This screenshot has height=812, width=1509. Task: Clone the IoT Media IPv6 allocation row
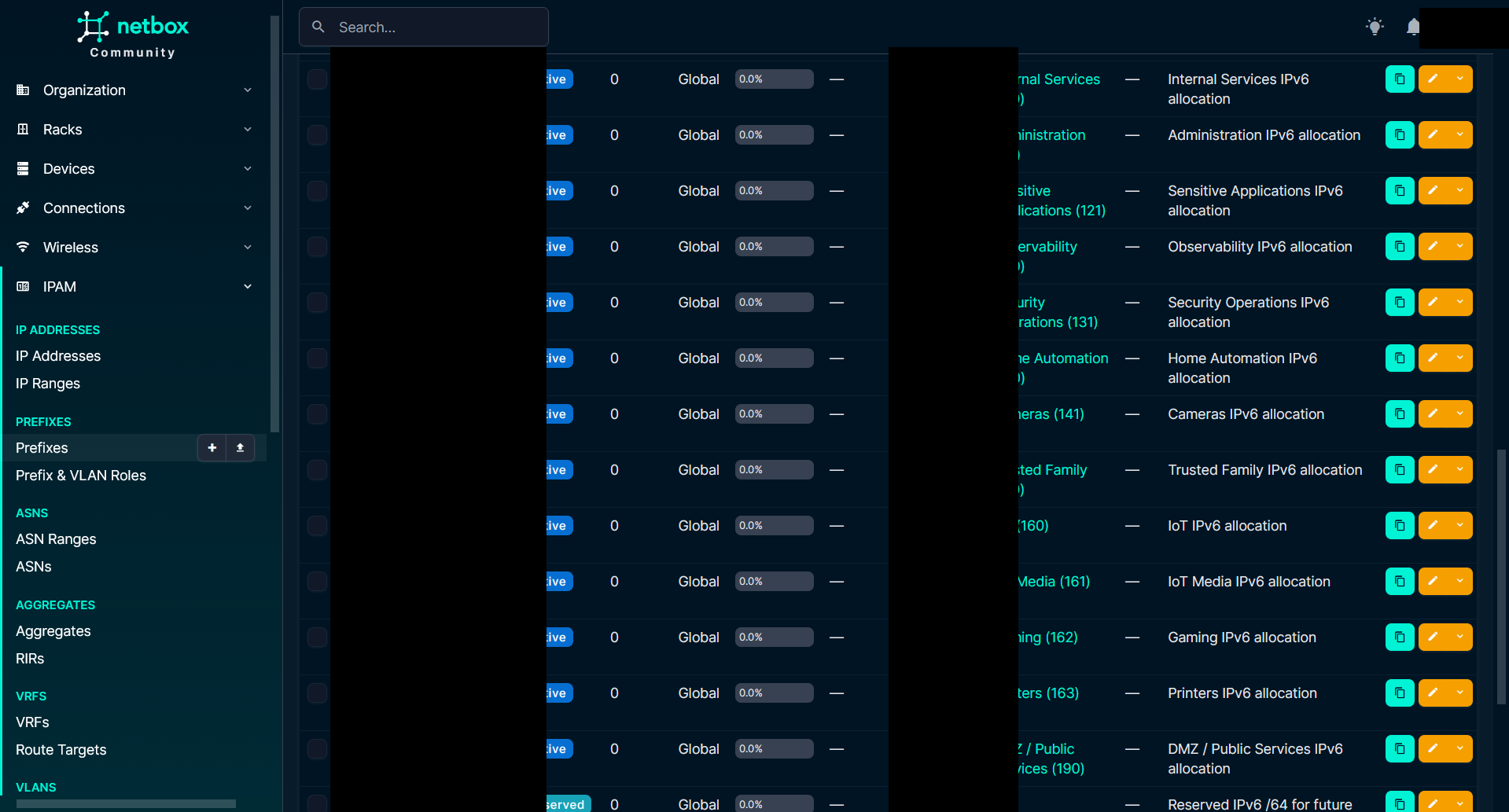(x=1400, y=581)
